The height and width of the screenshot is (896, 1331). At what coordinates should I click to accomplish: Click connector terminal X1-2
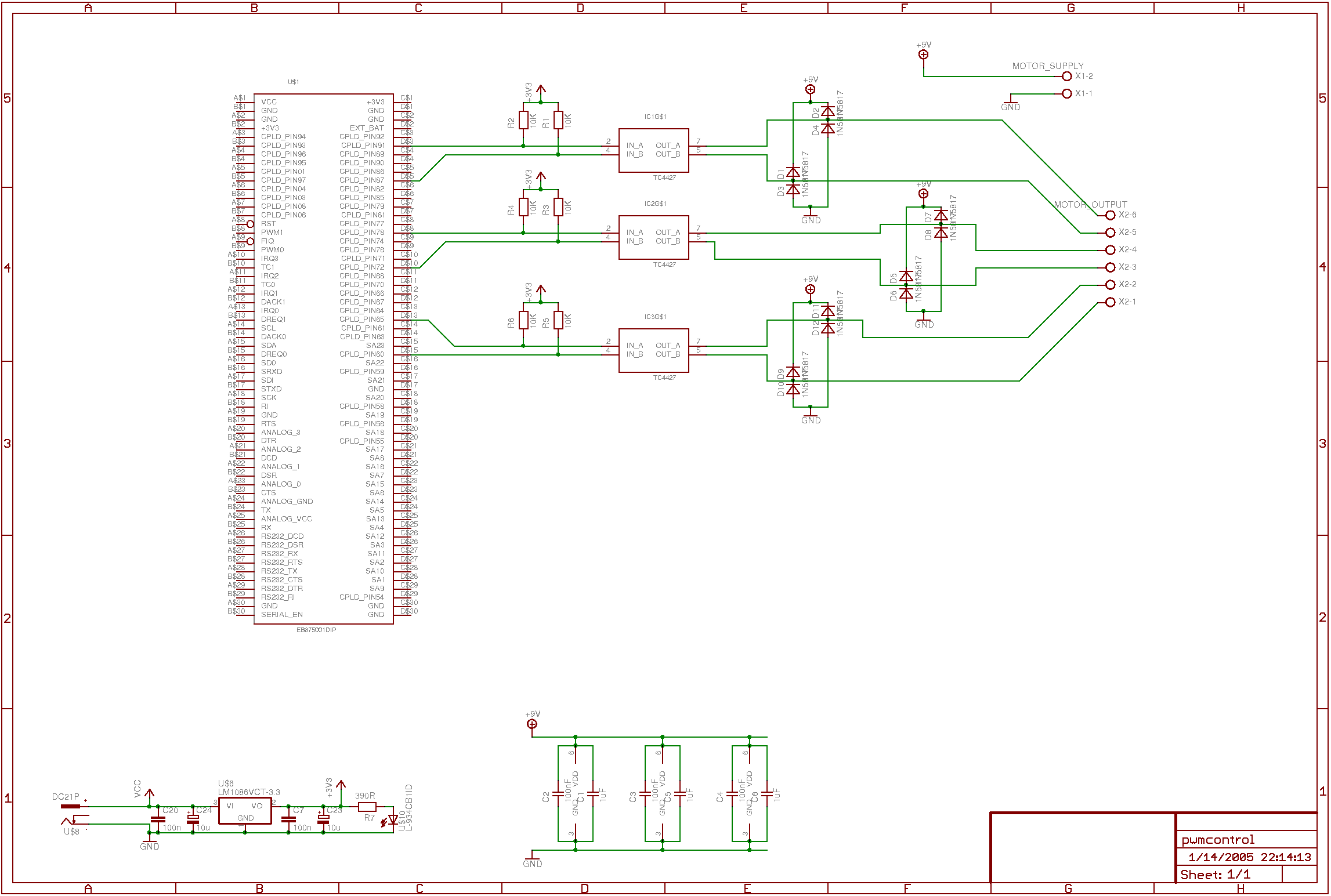click(x=1066, y=77)
